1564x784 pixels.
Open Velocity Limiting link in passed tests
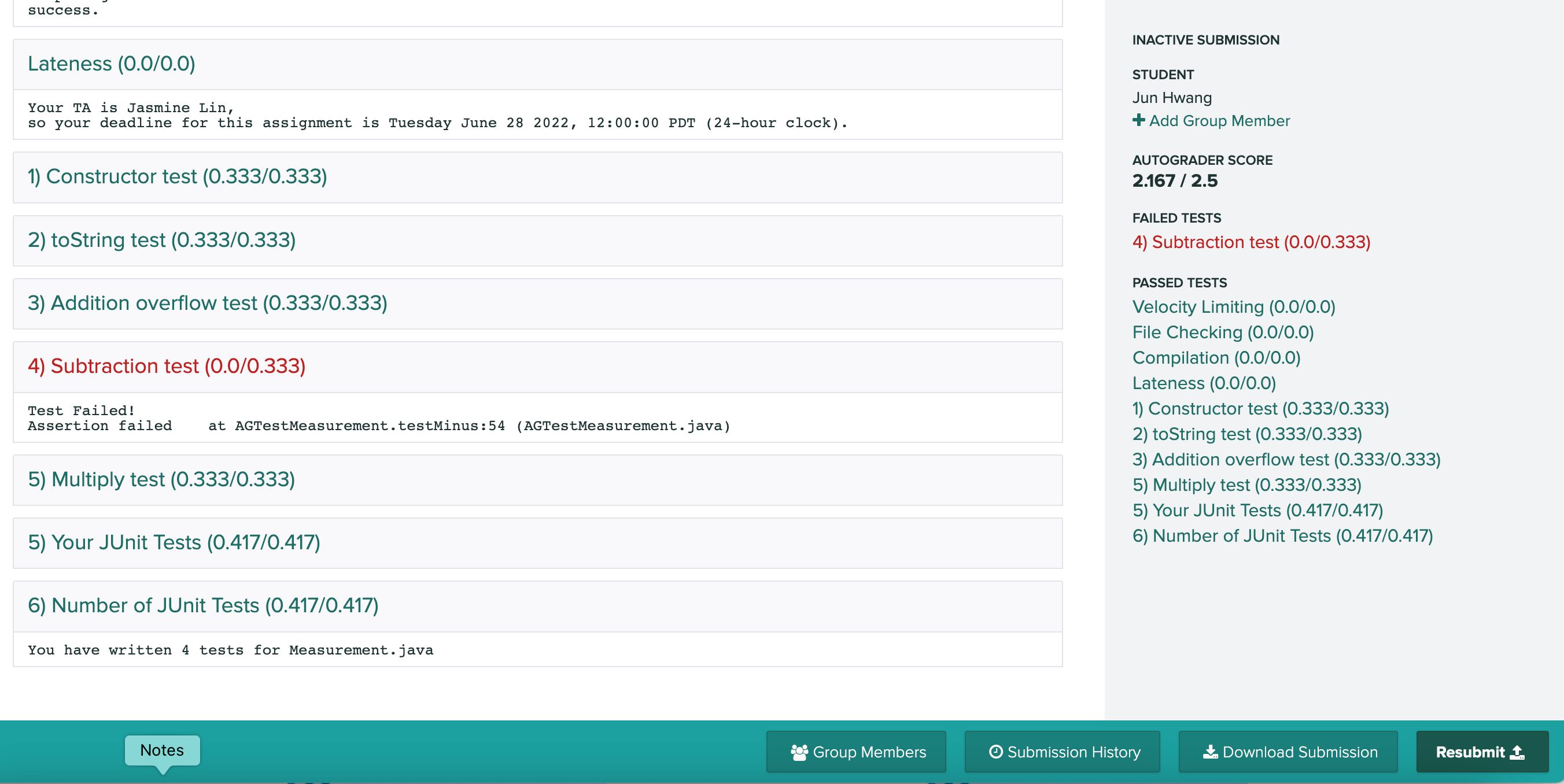(x=1233, y=307)
